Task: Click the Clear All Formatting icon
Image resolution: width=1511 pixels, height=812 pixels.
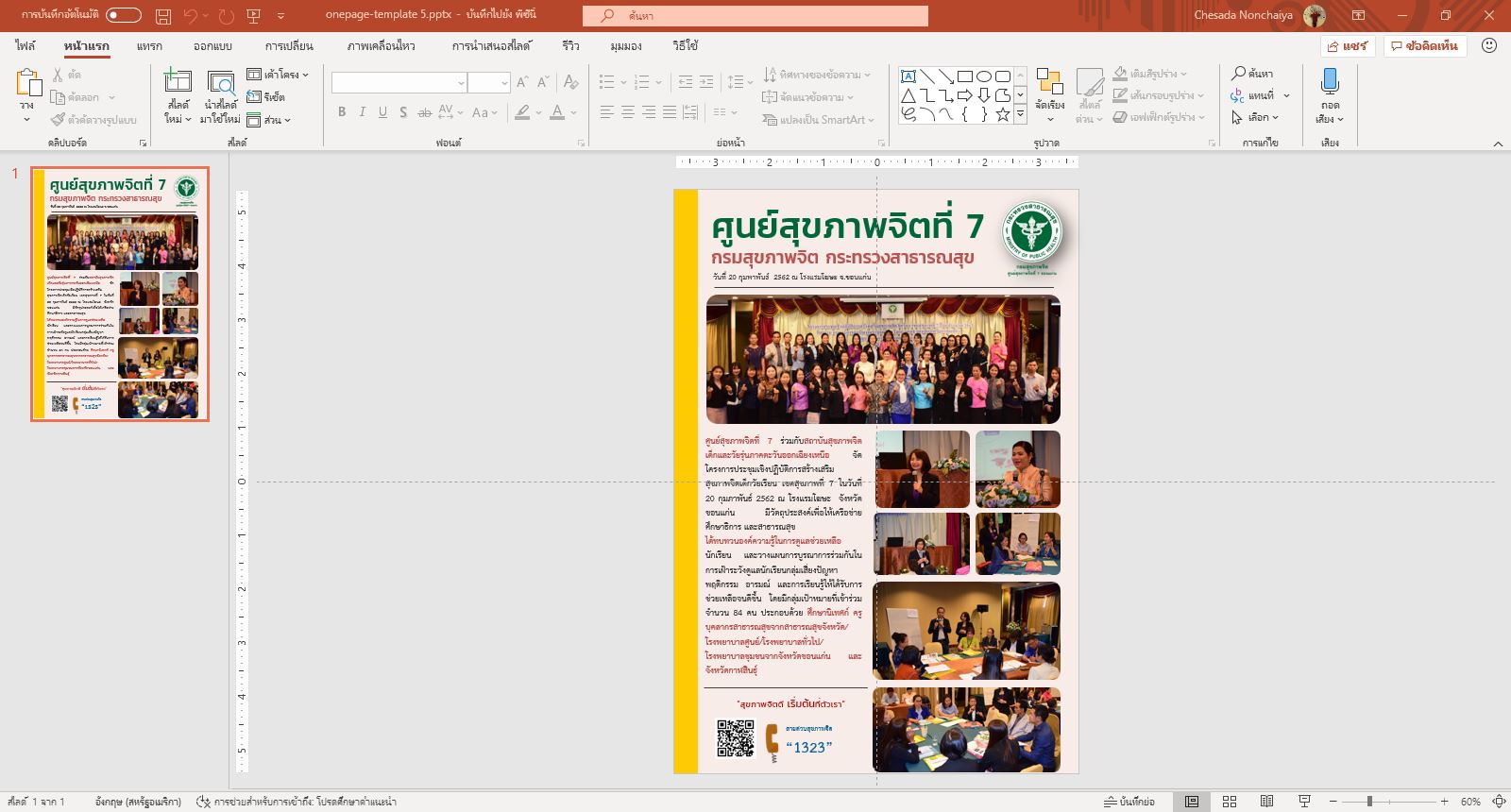Action: click(x=570, y=82)
